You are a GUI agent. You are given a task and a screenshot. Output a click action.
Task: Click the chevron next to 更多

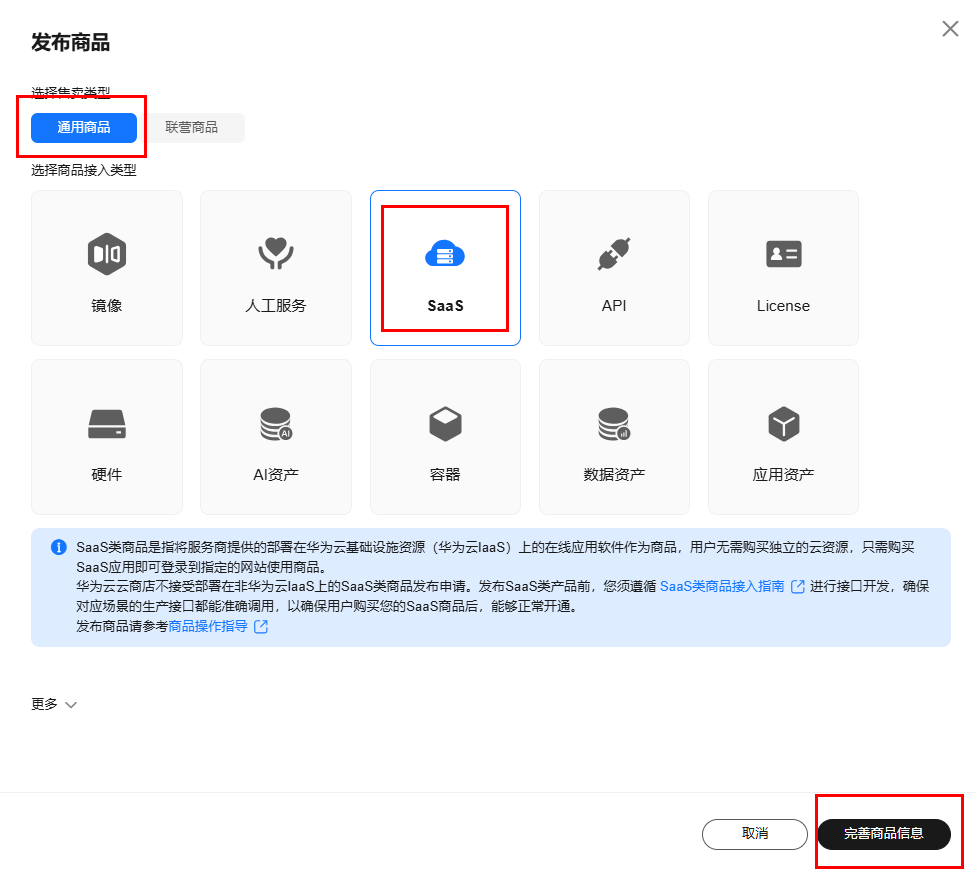71,705
